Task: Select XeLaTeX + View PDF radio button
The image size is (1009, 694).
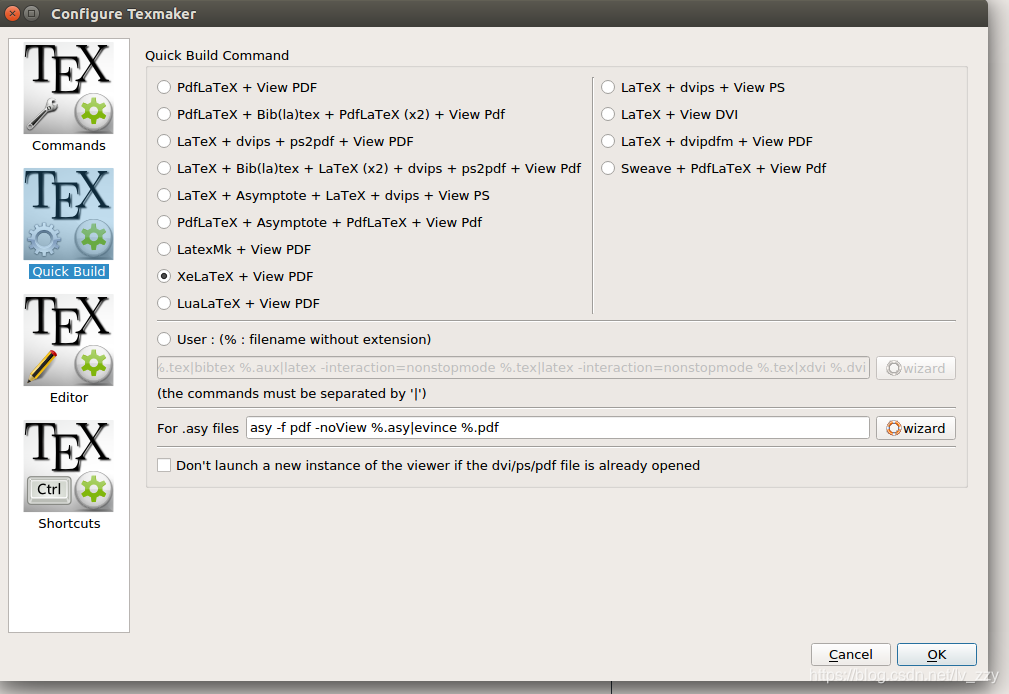Action: pos(164,276)
